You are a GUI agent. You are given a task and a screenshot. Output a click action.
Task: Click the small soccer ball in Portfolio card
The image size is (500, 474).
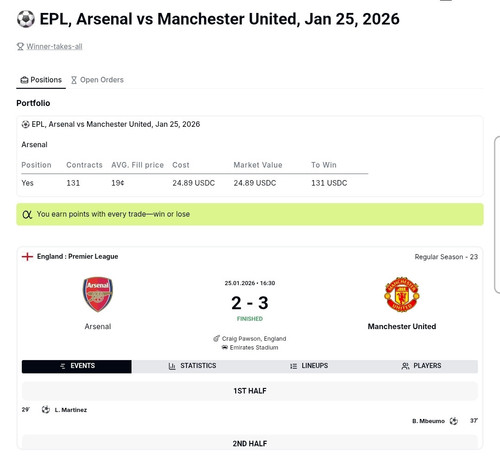point(25,124)
